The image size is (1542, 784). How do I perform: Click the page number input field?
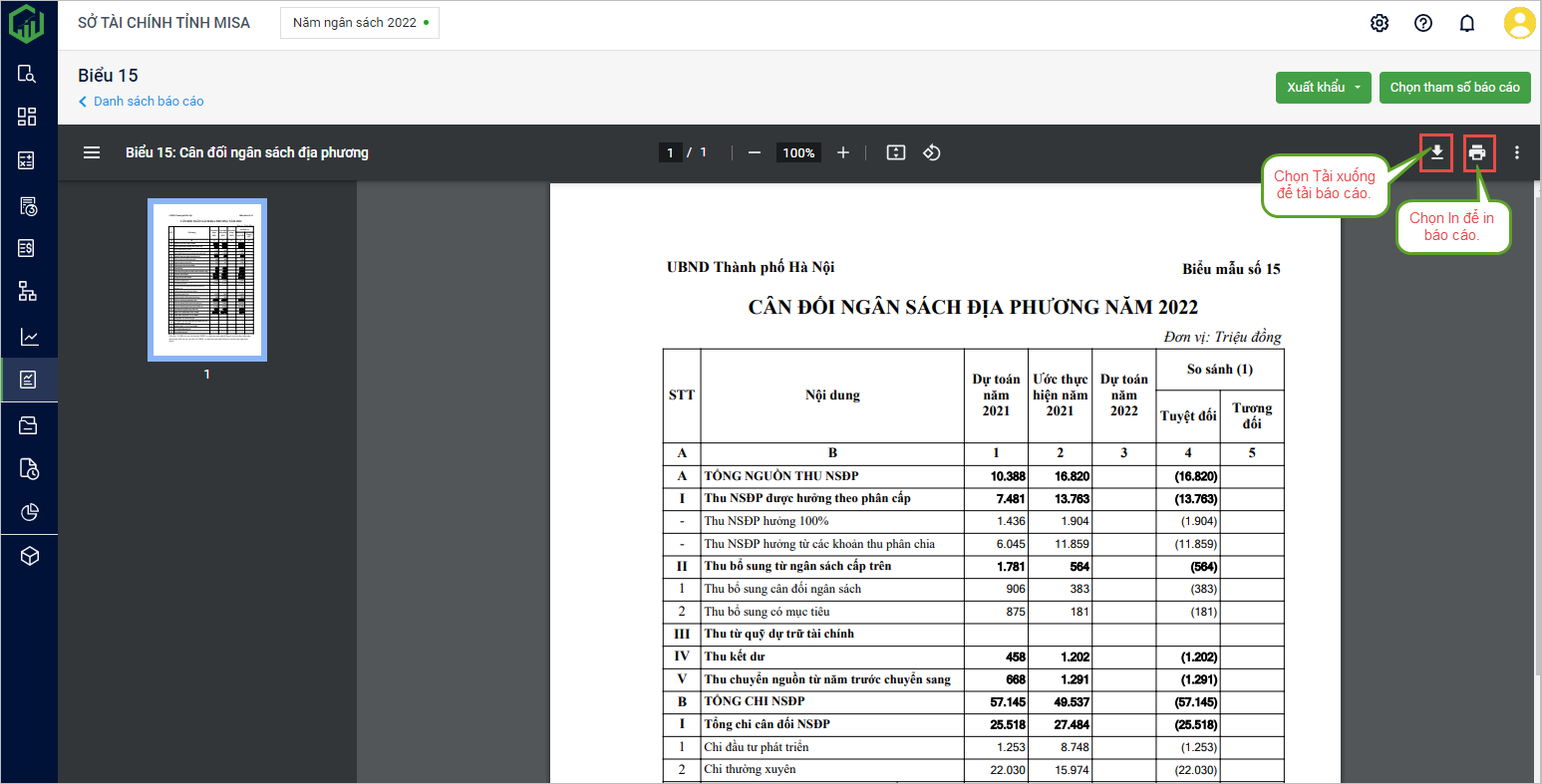tap(670, 152)
